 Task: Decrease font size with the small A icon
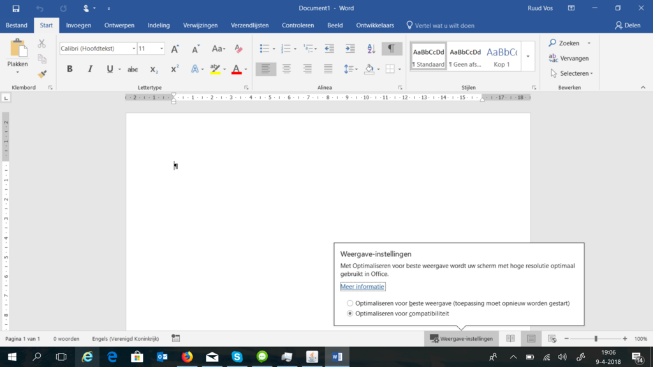[195, 49]
